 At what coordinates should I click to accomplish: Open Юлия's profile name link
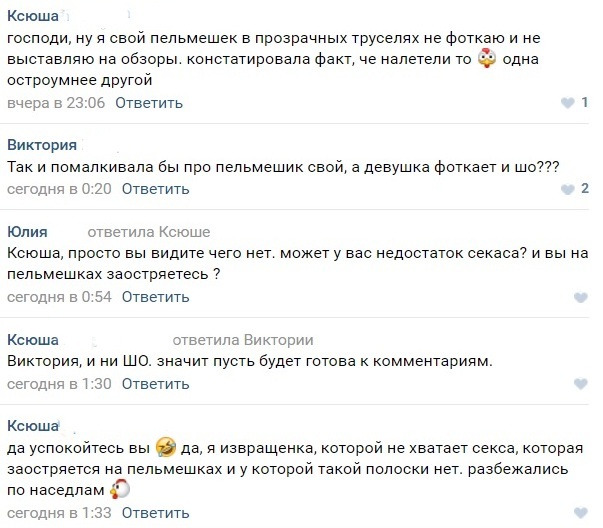[27, 232]
